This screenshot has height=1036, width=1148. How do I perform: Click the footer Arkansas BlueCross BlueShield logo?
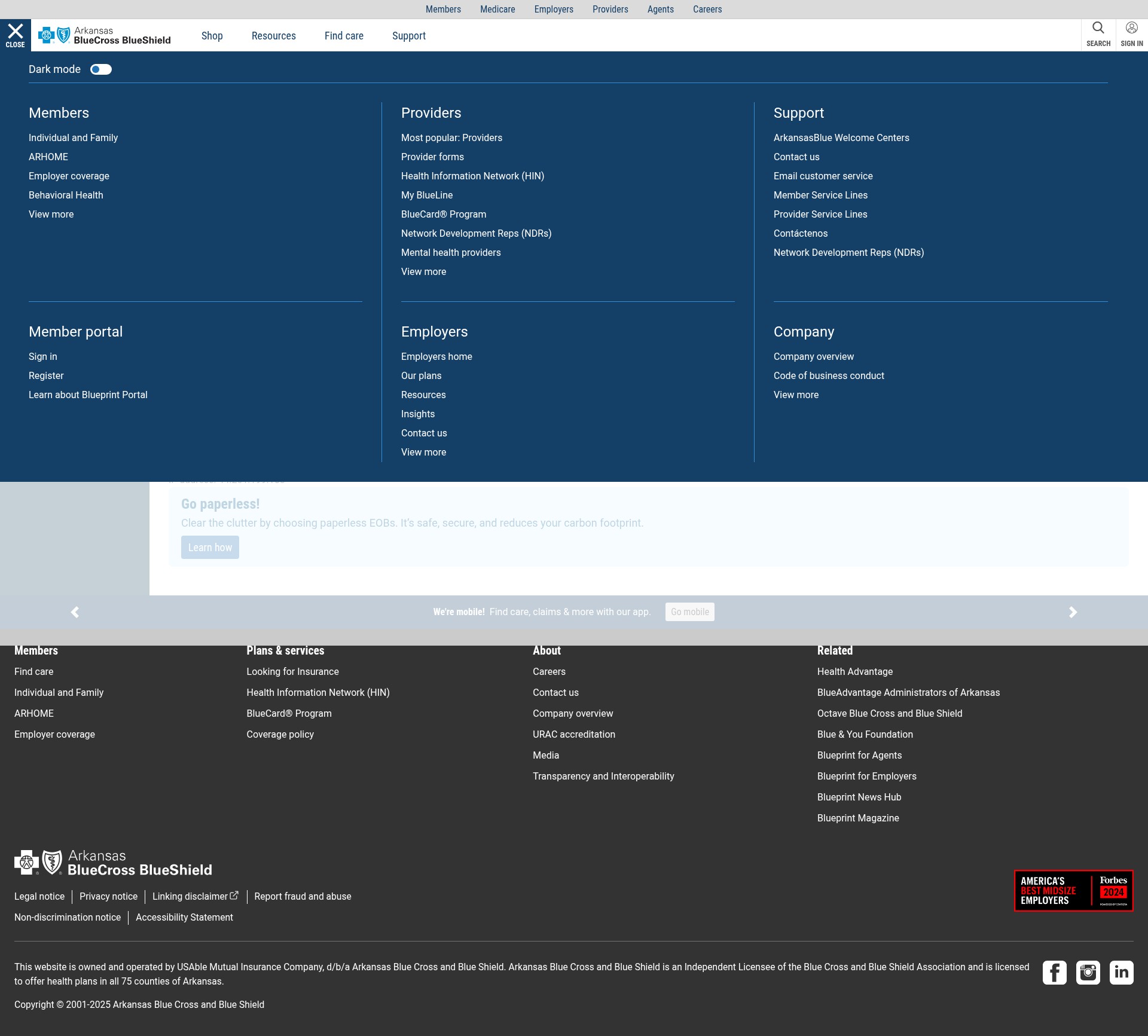(113, 863)
